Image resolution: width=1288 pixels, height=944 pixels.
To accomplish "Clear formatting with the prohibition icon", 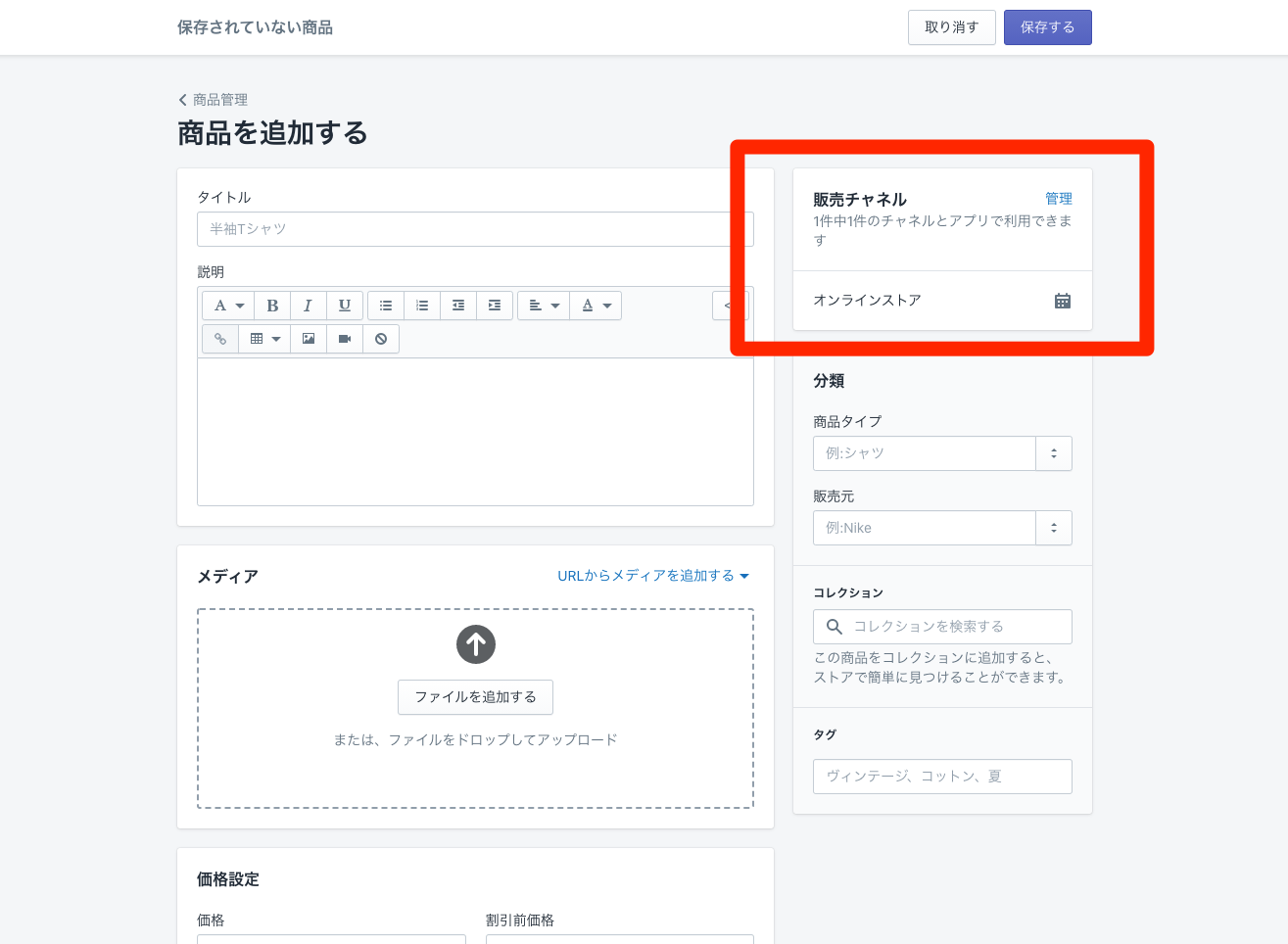I will click(381, 338).
